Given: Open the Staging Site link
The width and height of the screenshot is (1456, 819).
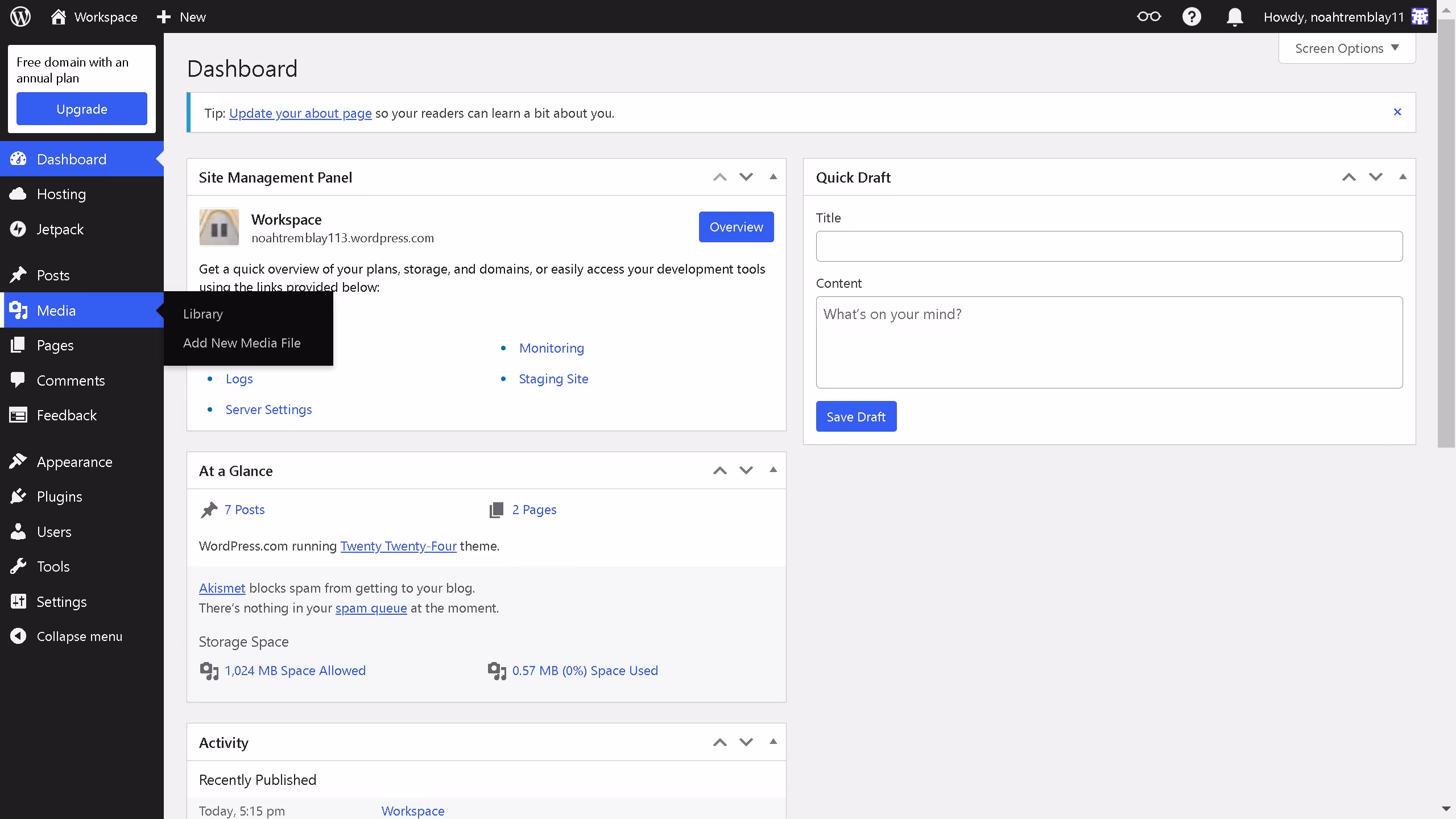Looking at the screenshot, I should tap(553, 379).
